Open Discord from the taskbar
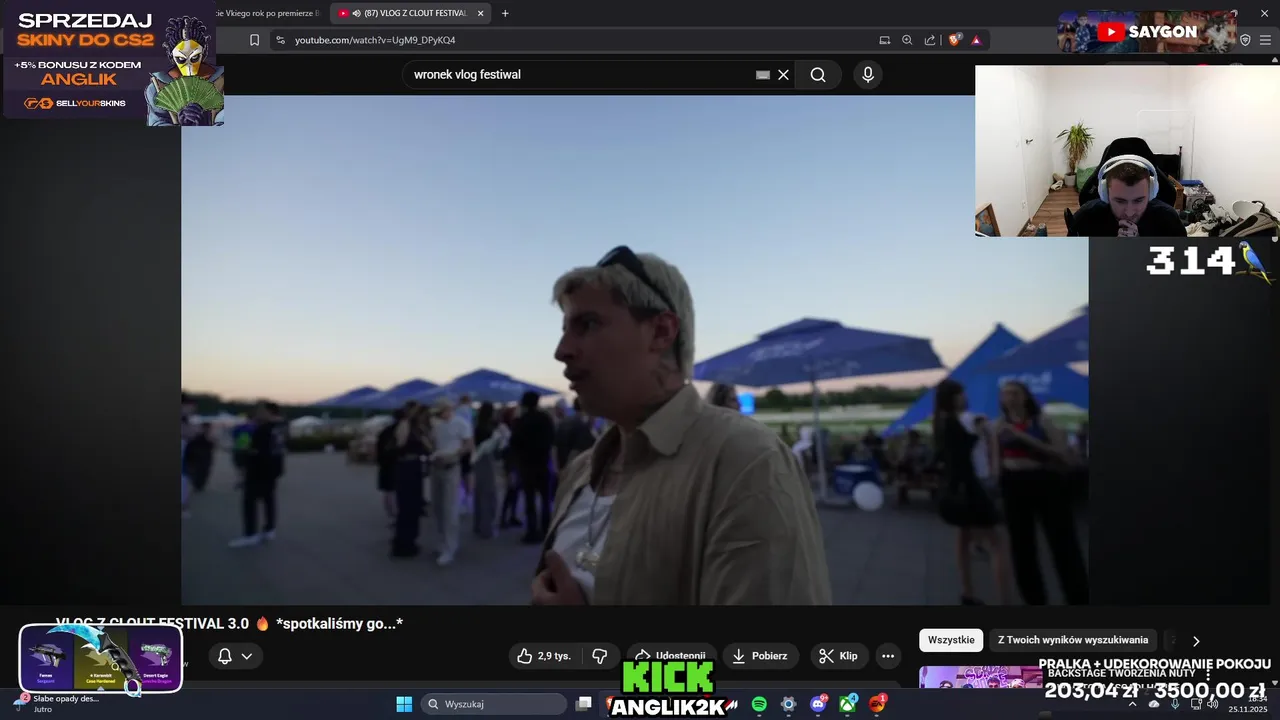This screenshot has width=1280, height=720. pyautogui.click(x=818, y=704)
